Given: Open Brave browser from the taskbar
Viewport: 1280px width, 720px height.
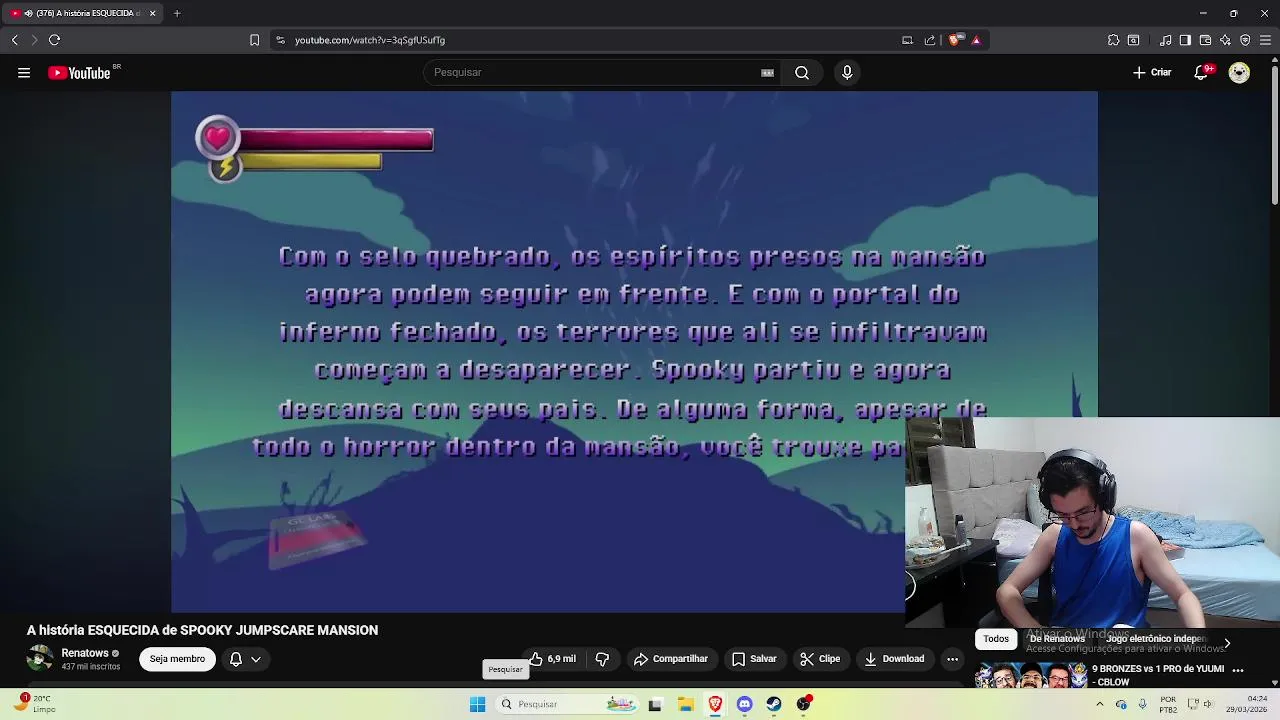Looking at the screenshot, I should point(715,704).
